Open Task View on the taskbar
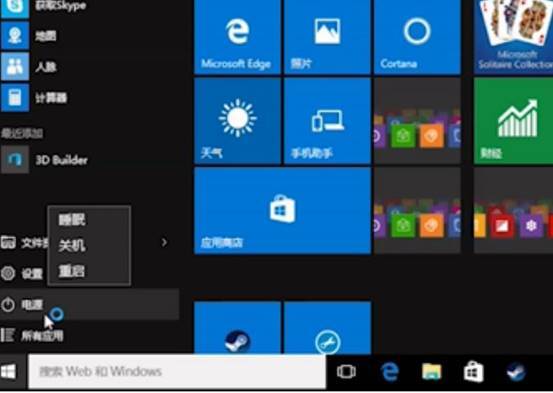Viewport: 553px width, 393px height. tap(346, 371)
